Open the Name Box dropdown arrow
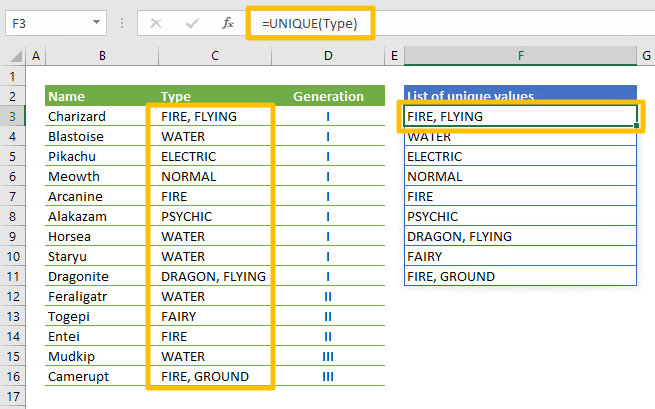 click(96, 22)
